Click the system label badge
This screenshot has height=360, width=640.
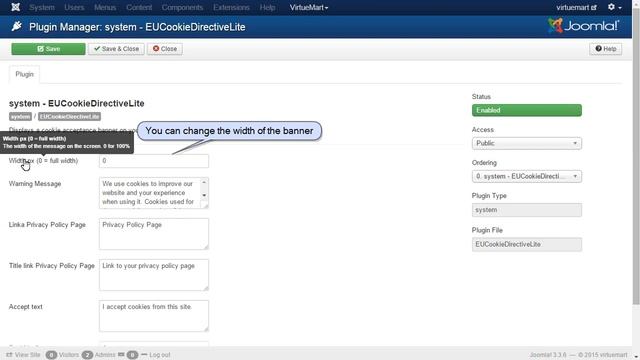(20, 116)
